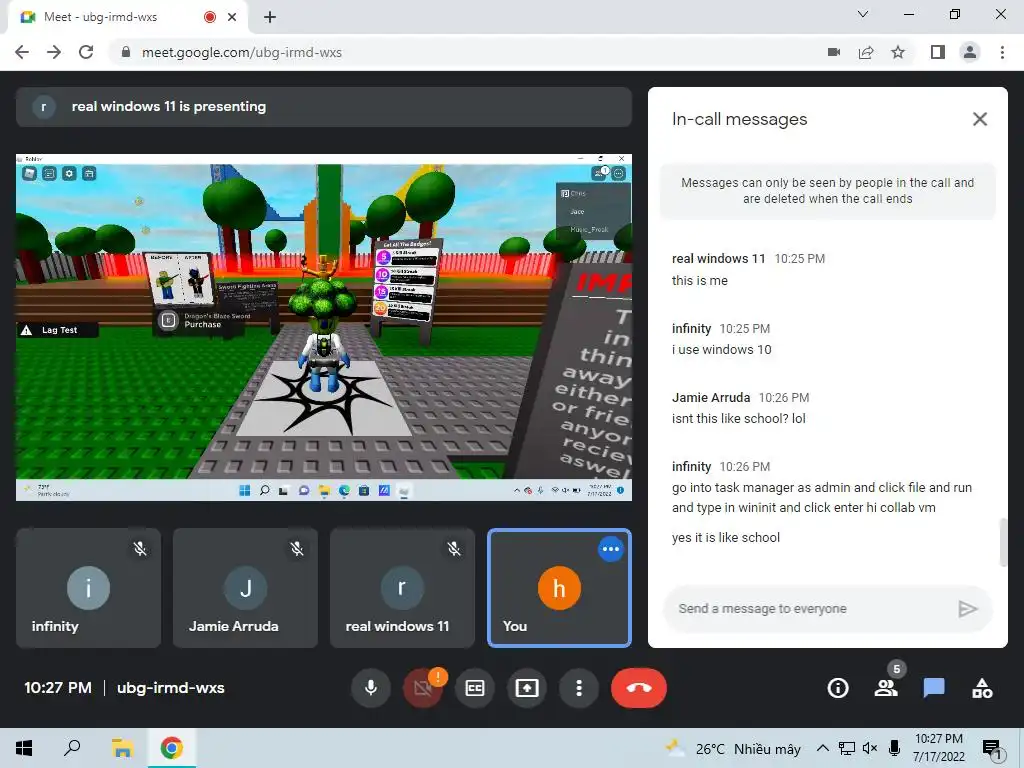Mute microphone in Meet controls

(x=370, y=688)
